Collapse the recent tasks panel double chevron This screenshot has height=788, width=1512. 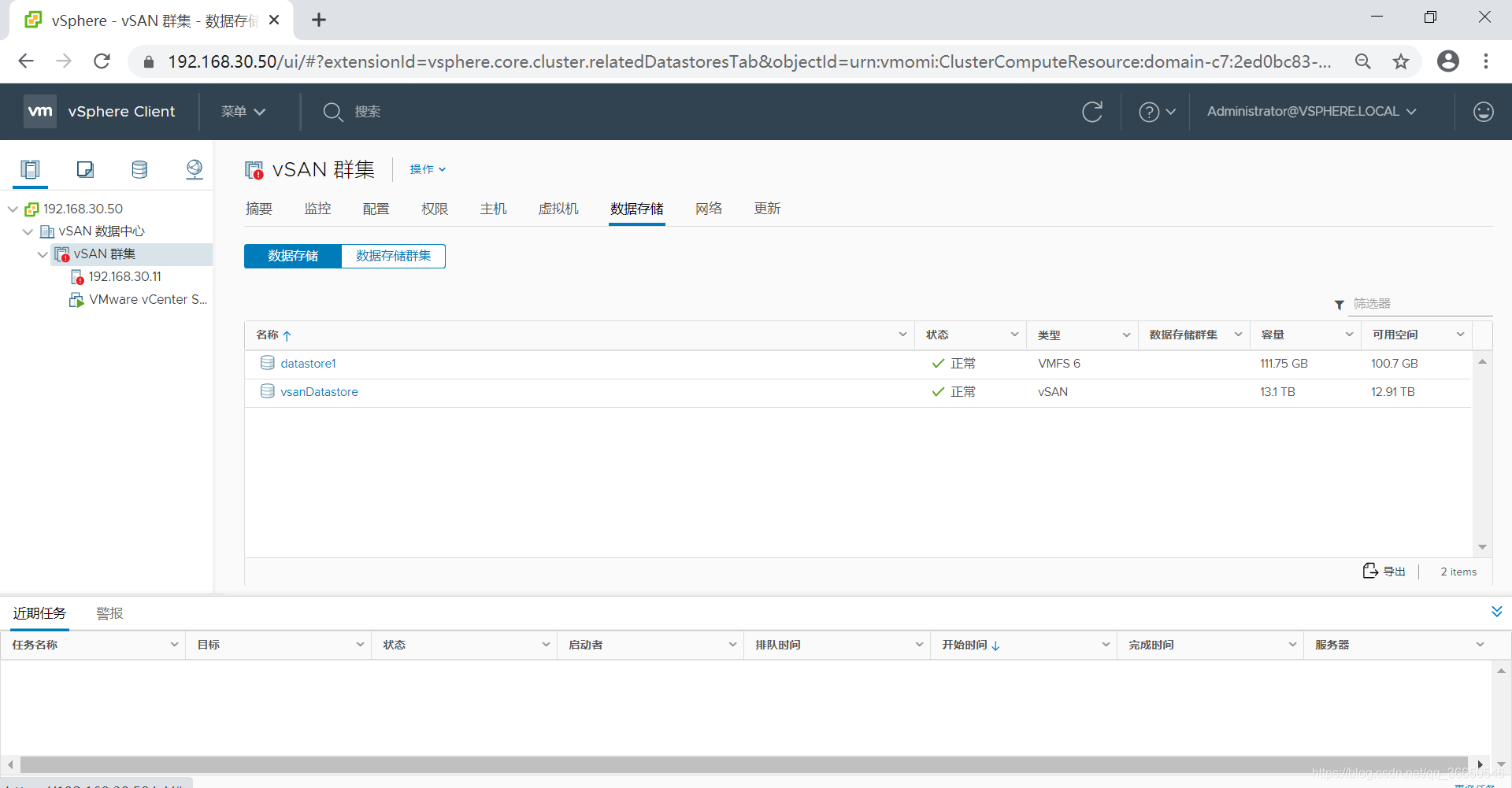pos(1497,612)
